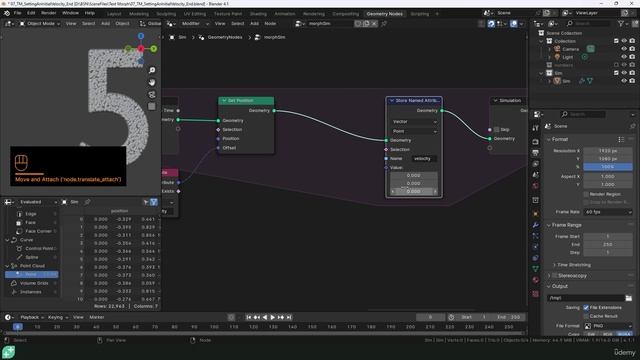
Task: Open the green Object Data properties tab
Action: coord(536,269)
